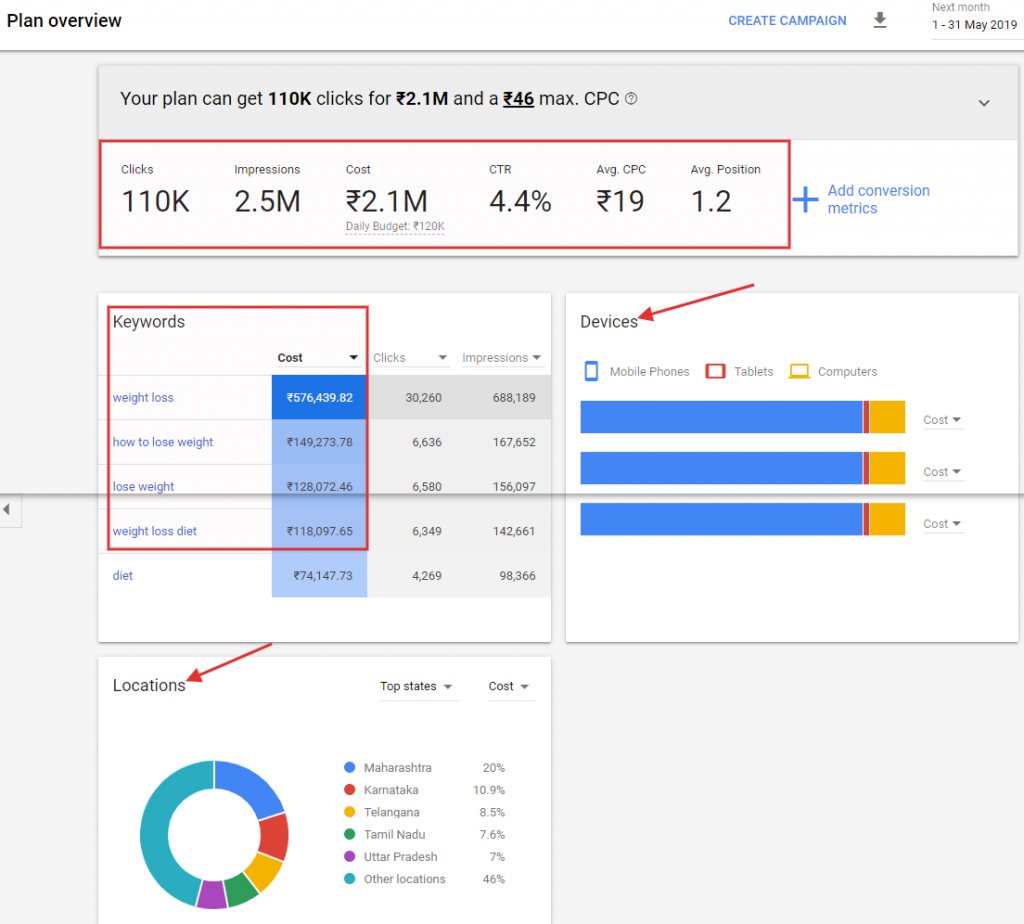Open the second Devices bar Cost dropdown
The image size is (1024, 924).
tap(942, 471)
